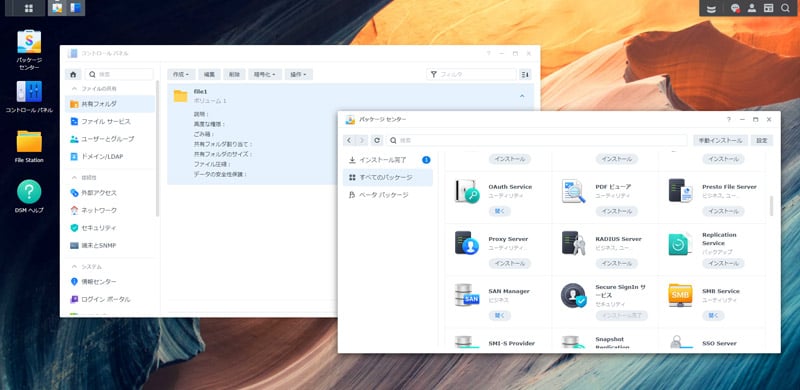This screenshot has width=800, height=390.
Task: Click 削除 button in Control Panel
Action: tap(234, 75)
